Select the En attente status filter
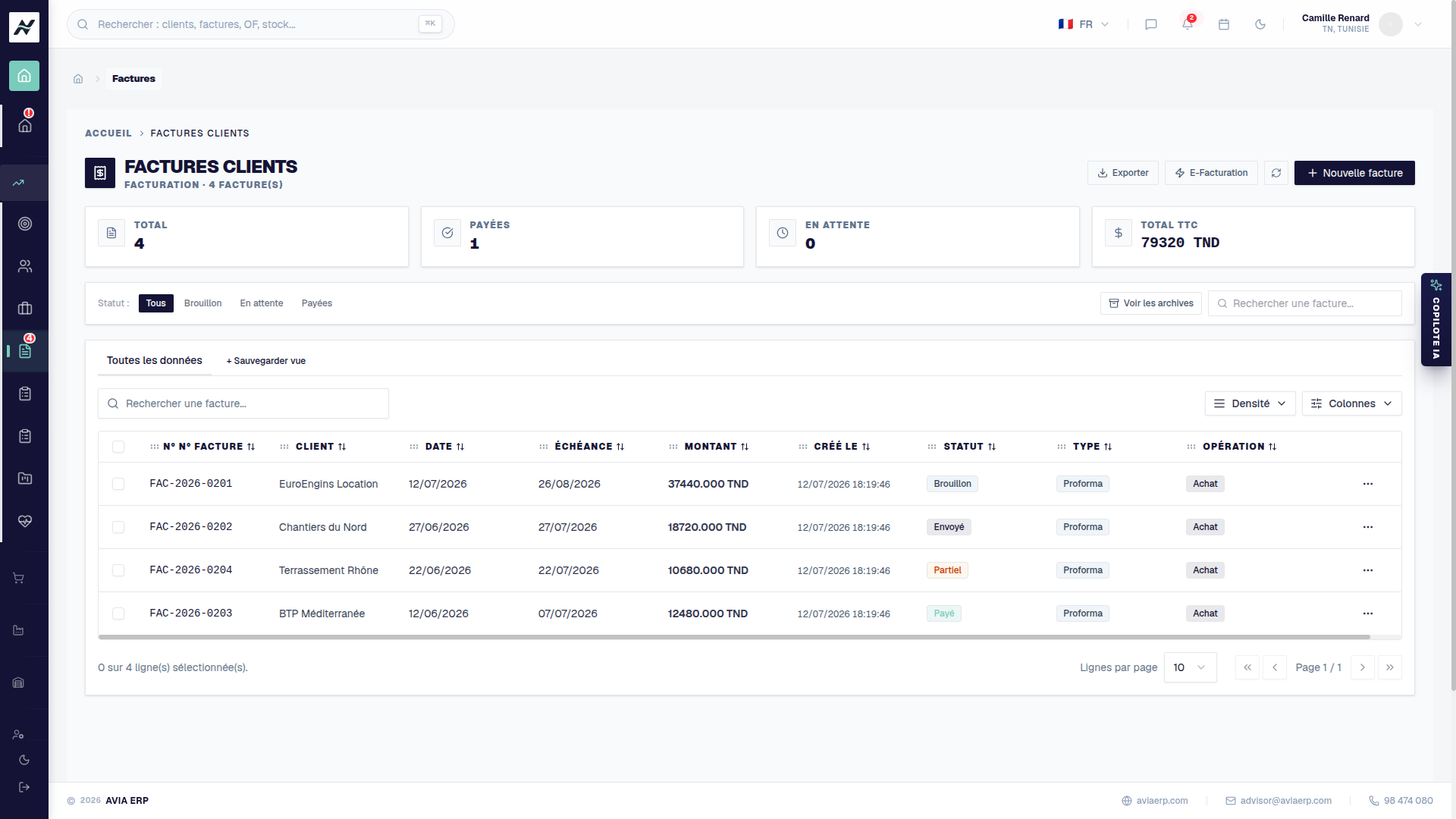 coord(262,303)
